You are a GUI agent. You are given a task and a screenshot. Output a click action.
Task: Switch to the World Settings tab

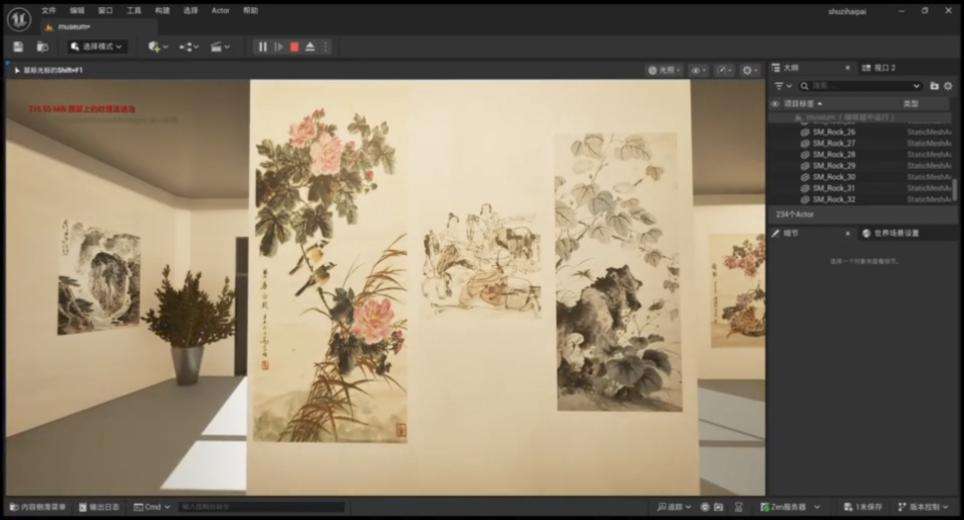point(895,233)
